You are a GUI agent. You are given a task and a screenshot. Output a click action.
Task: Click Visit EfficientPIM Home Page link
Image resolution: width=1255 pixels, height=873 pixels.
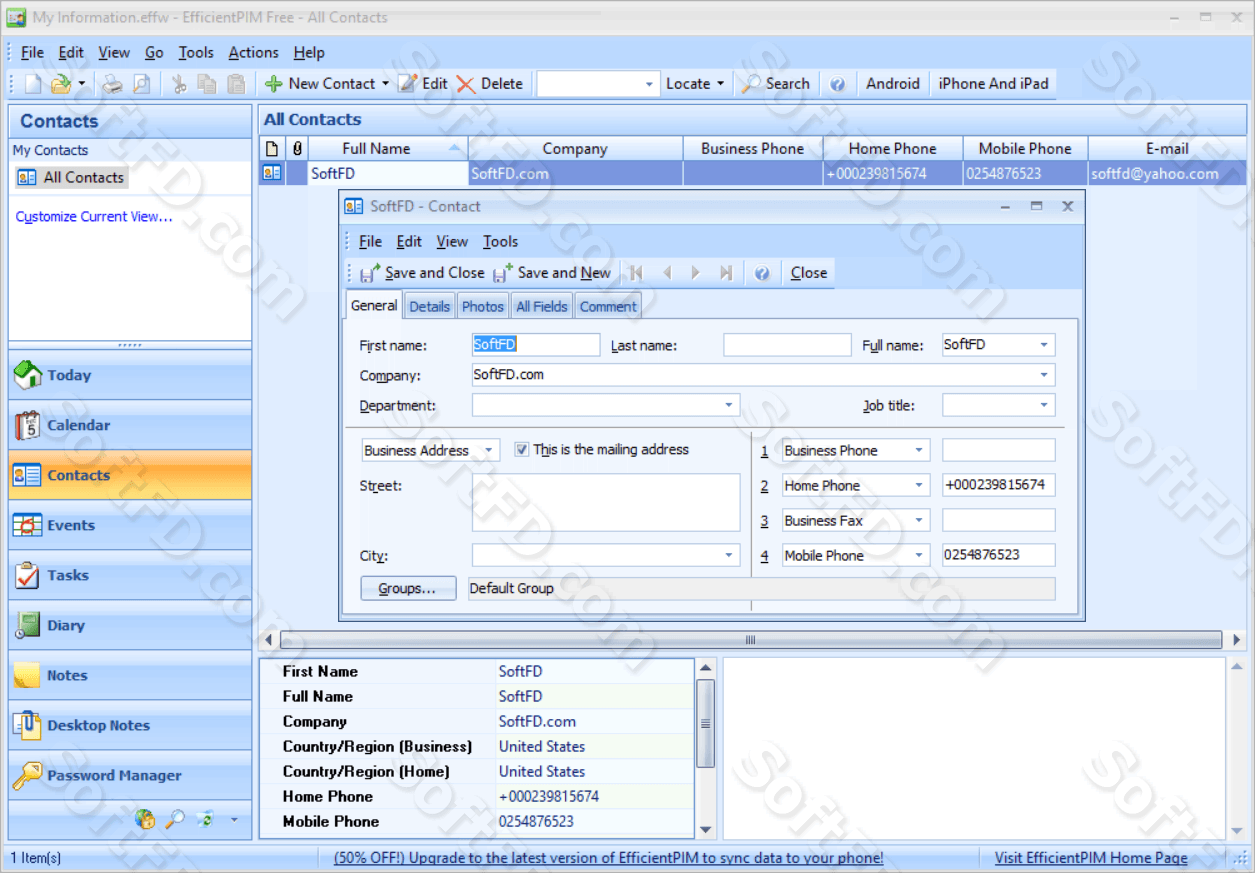click(1091, 858)
